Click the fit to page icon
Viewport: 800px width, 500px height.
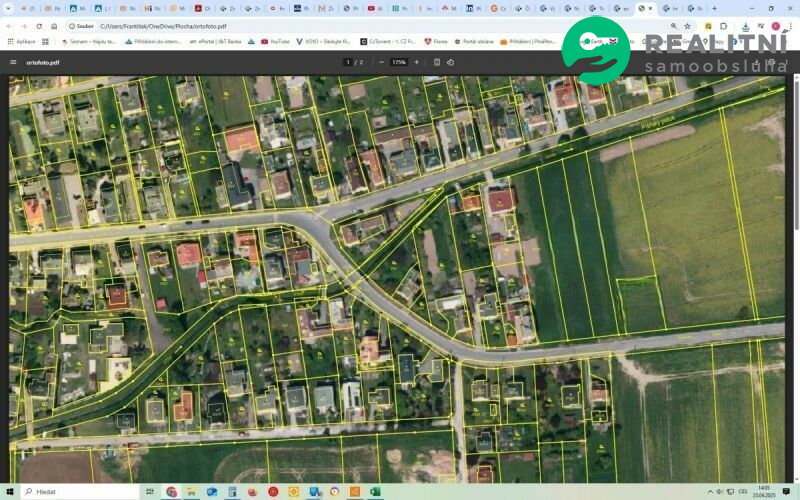tap(437, 62)
